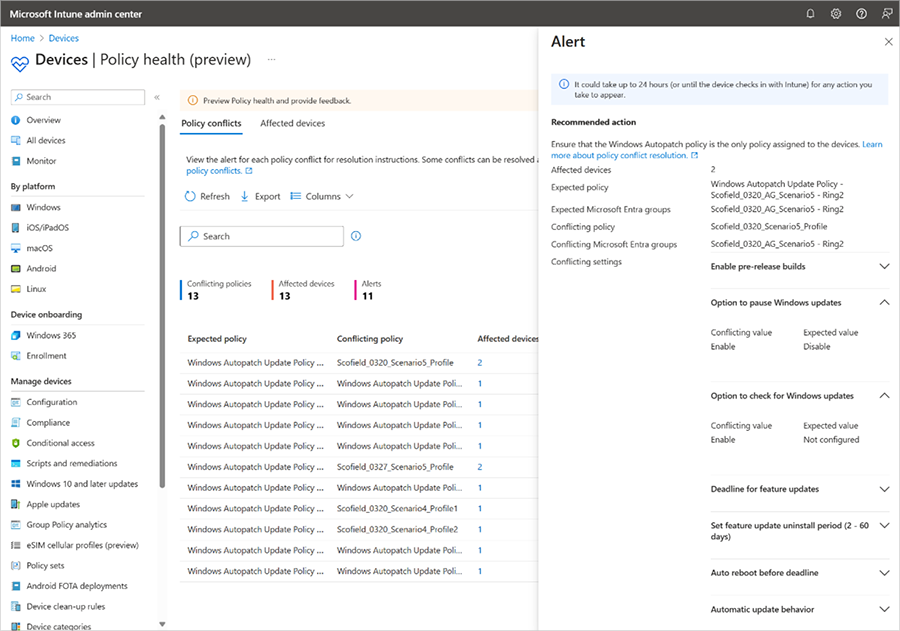This screenshot has height=631, width=900.
Task: Open affected devices count for Scofield_0320_Scenario5_Profile
Action: coord(480,363)
